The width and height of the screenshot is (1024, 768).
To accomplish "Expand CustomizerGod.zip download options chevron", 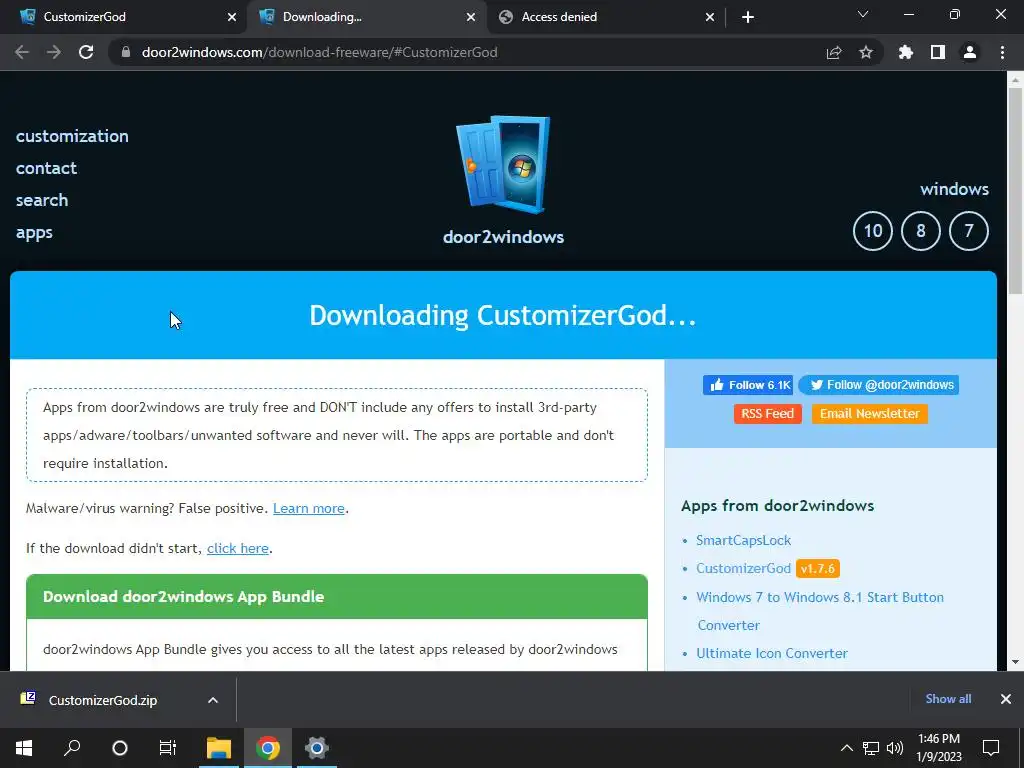I will tap(213, 700).
